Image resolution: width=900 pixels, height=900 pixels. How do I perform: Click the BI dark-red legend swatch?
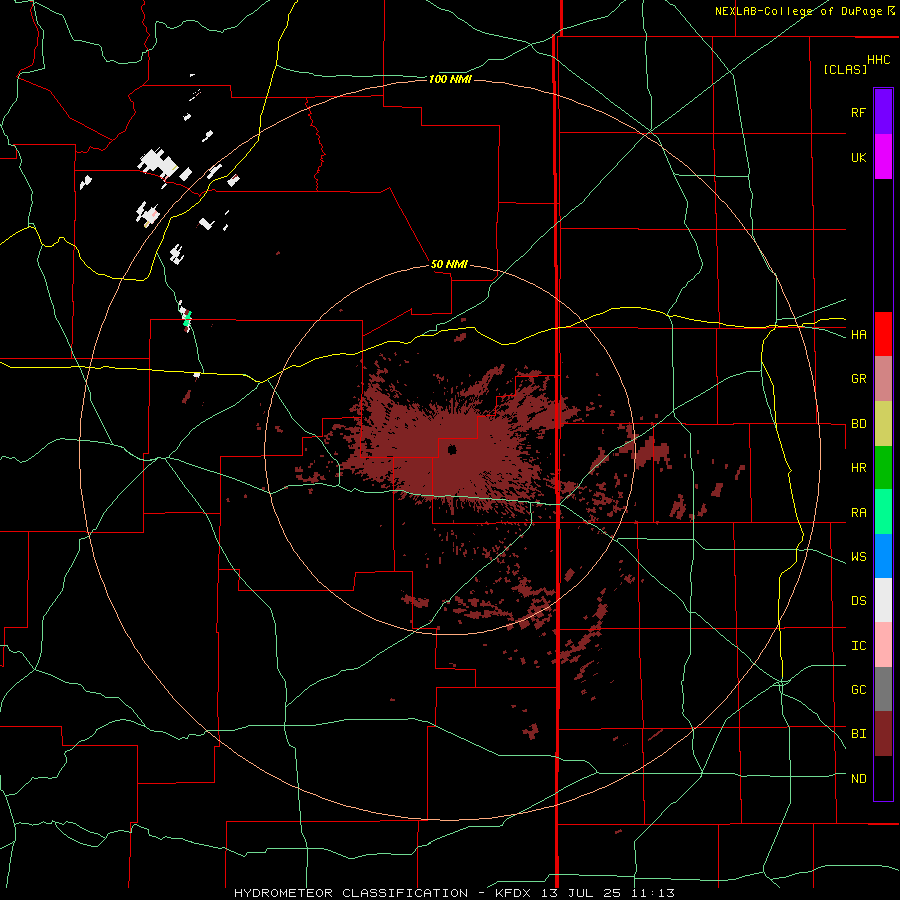[883, 734]
